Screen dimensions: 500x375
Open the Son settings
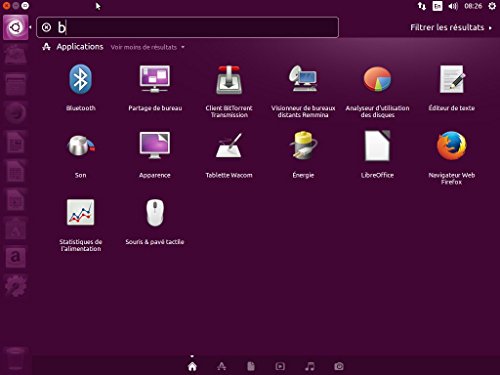(x=80, y=146)
